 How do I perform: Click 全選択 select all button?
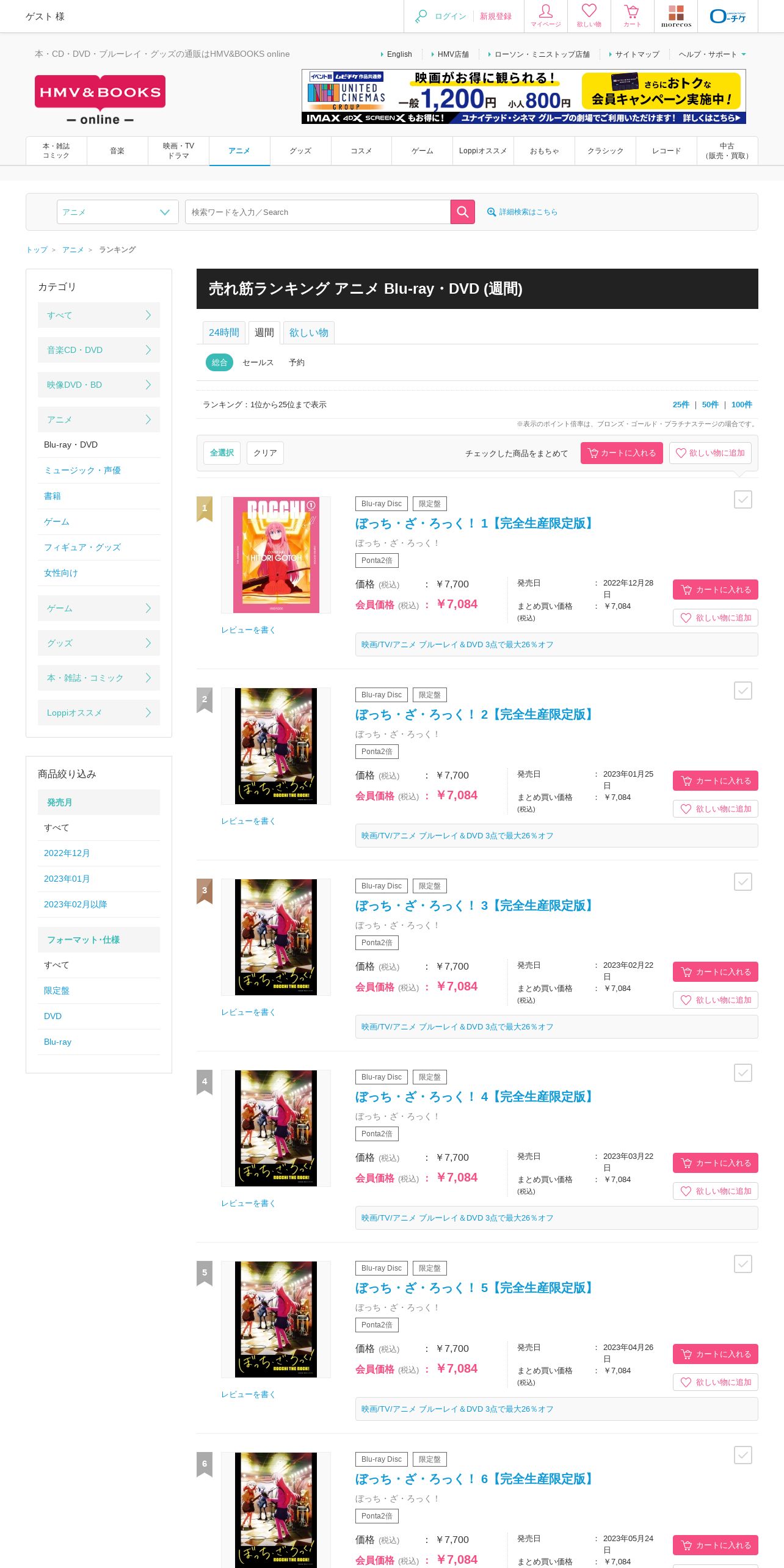point(222,453)
